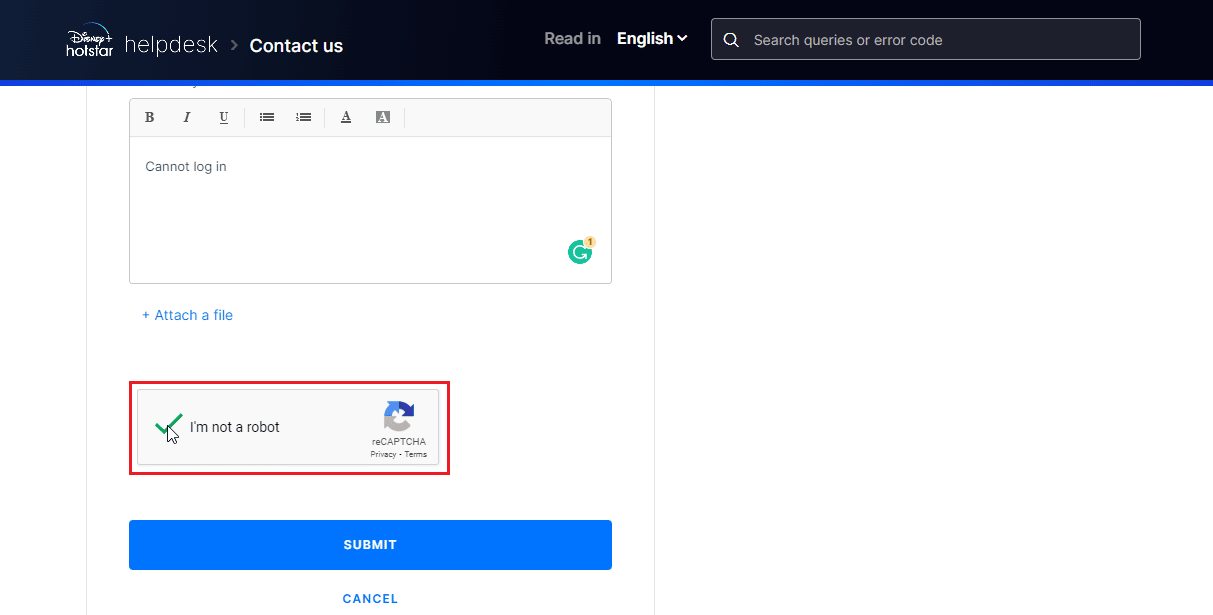Click the search magnifier icon
Viewport: 1213px width, 615px height.
pyautogui.click(x=731, y=40)
